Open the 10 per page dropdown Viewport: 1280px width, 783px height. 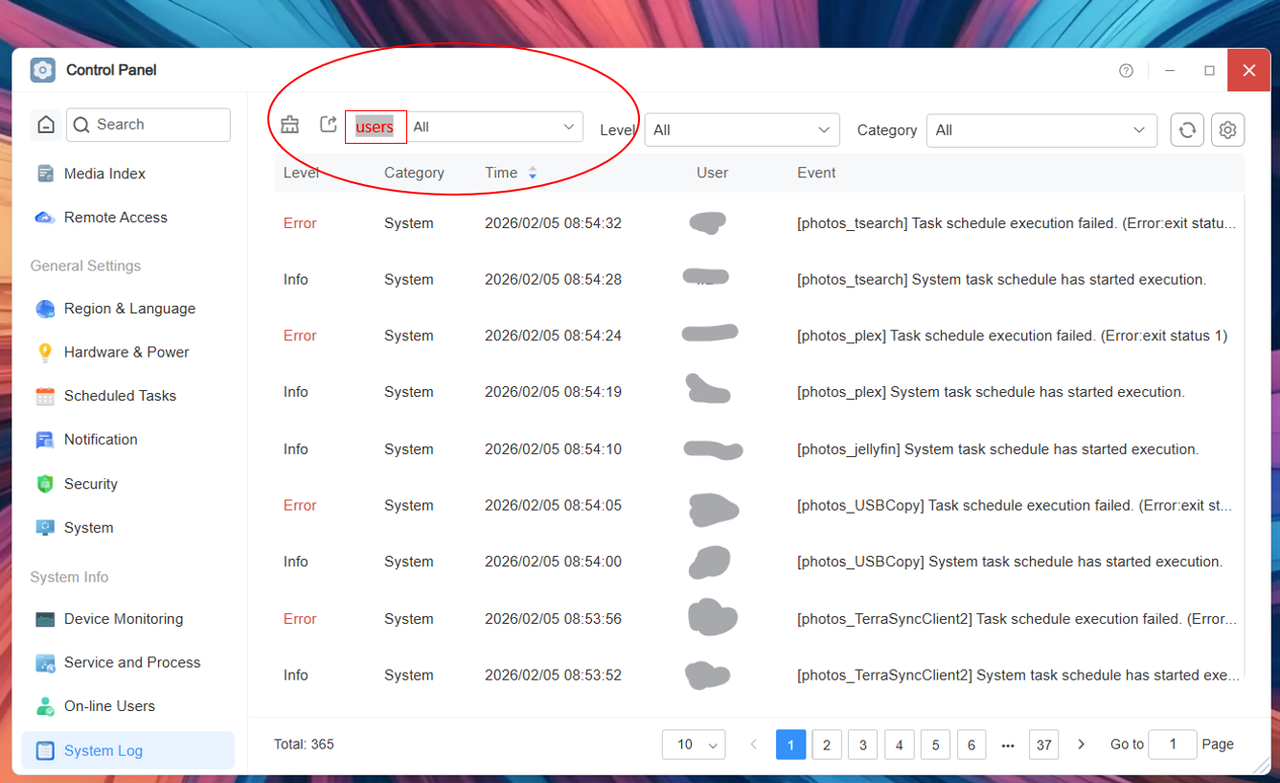click(694, 744)
